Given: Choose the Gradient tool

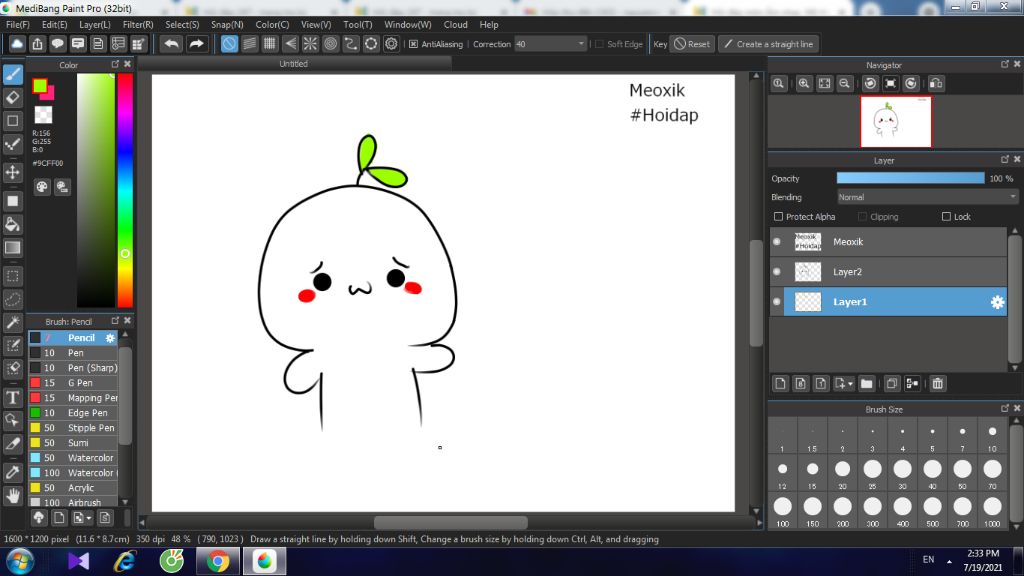Looking at the screenshot, I should 13,248.
